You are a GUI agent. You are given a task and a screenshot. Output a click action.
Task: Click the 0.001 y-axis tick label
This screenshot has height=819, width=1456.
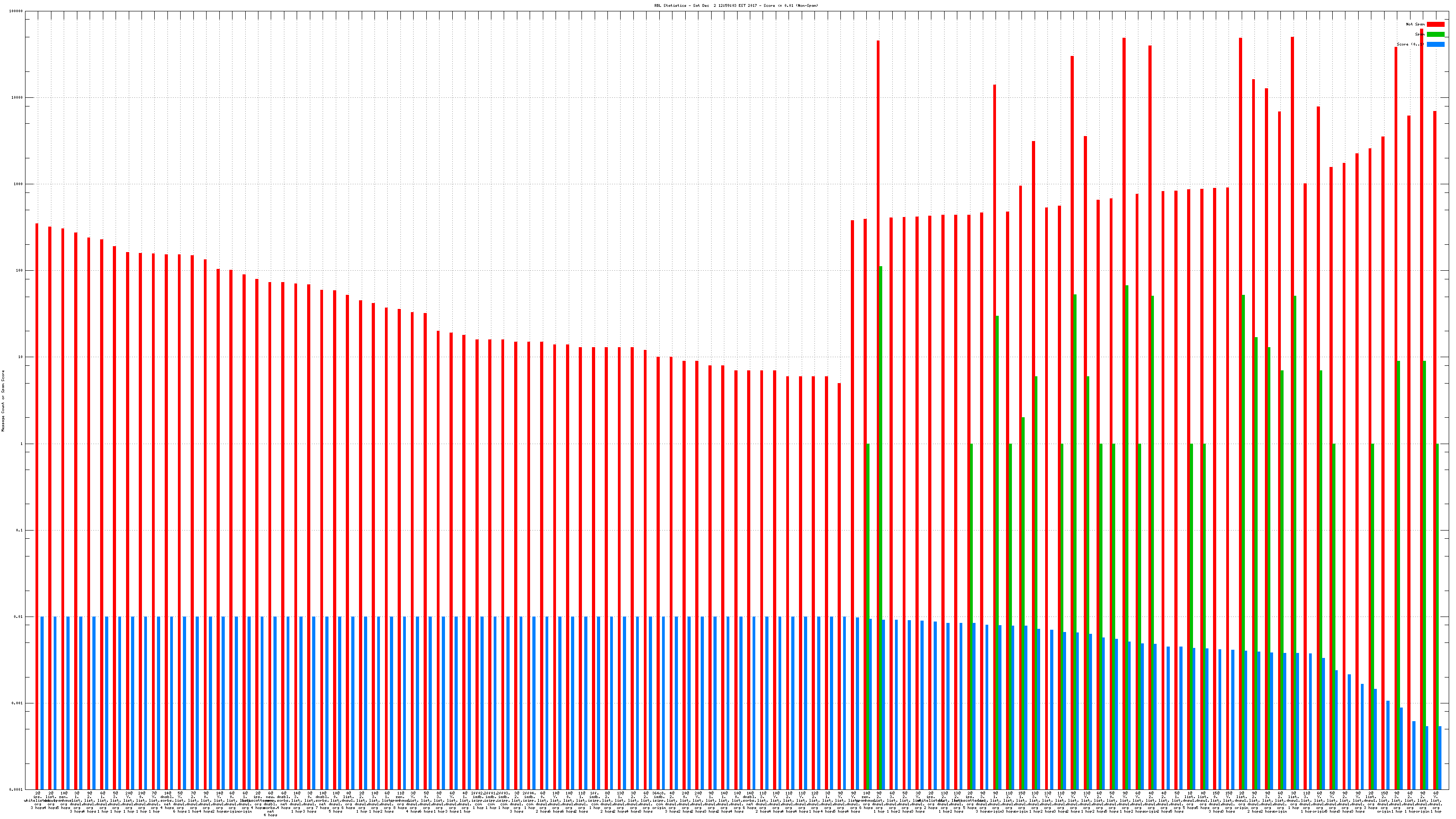point(18,703)
